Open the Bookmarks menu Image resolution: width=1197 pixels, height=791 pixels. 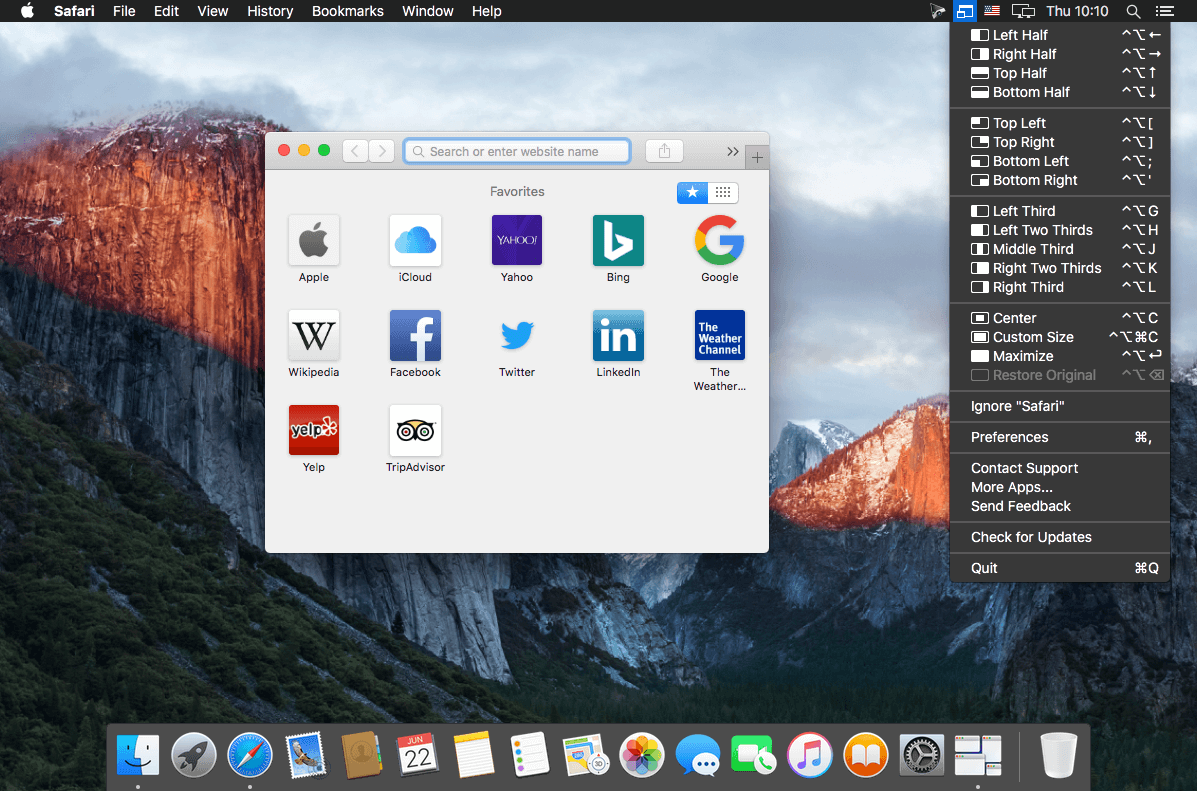(x=347, y=11)
